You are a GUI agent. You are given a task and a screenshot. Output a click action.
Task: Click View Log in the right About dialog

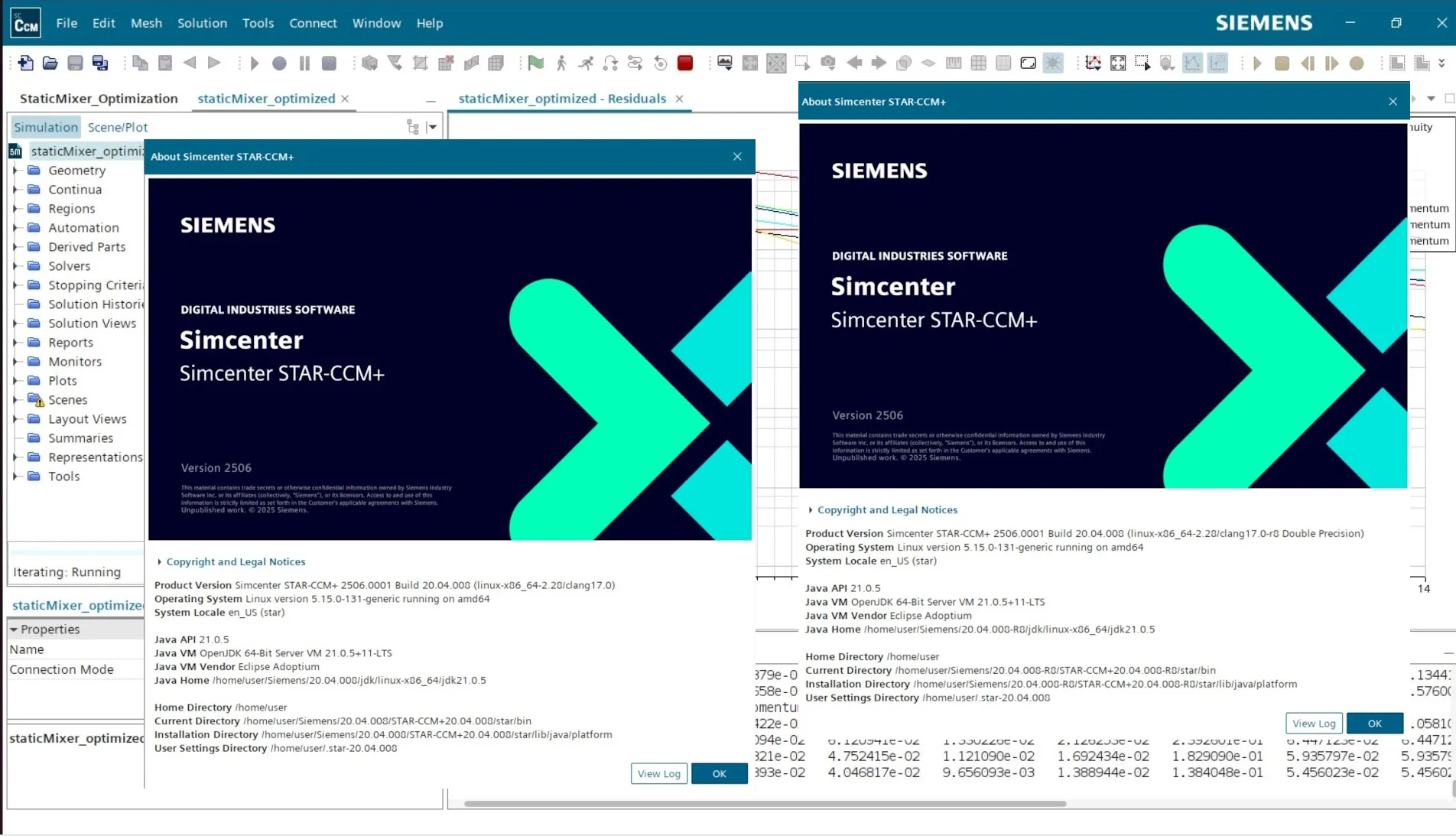click(1314, 723)
